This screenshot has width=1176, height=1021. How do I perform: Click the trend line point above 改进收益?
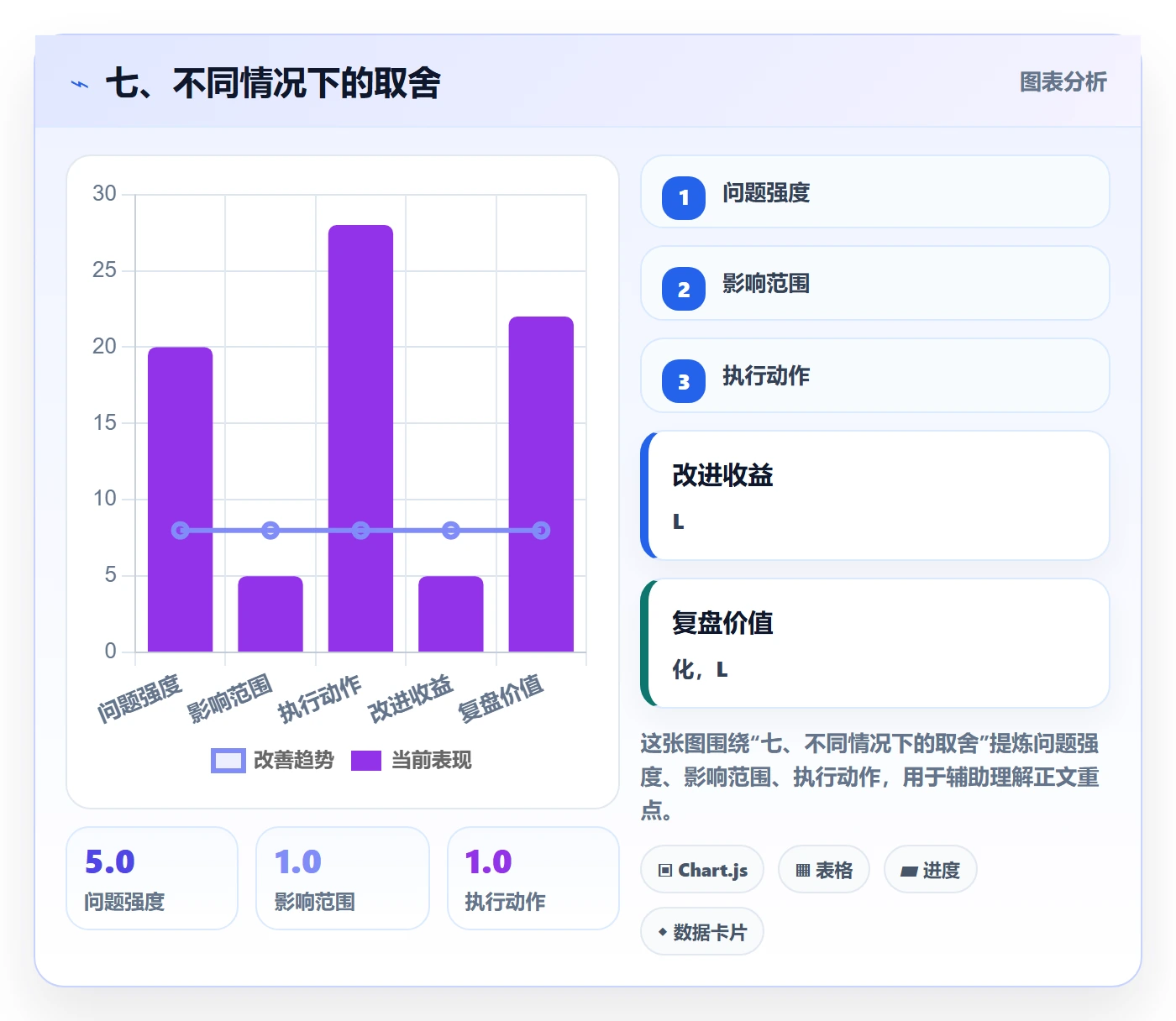click(x=451, y=531)
